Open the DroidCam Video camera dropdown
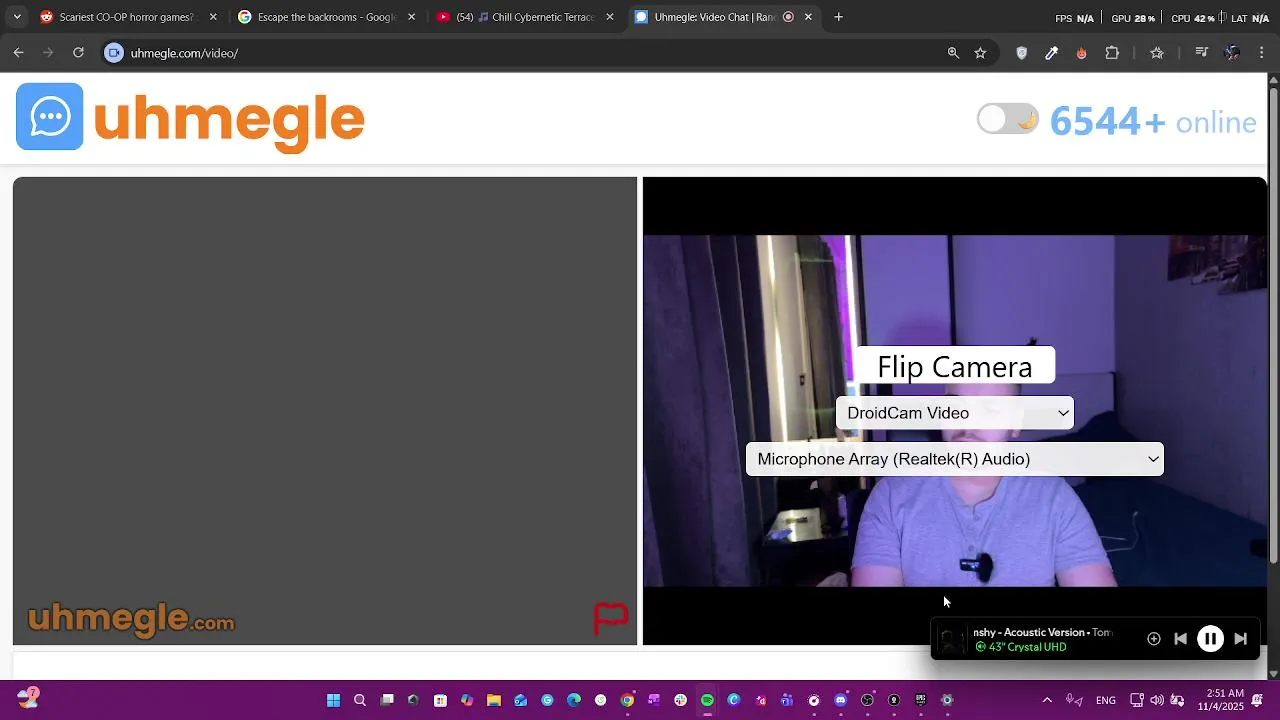This screenshot has height=720, width=1280. (955, 413)
